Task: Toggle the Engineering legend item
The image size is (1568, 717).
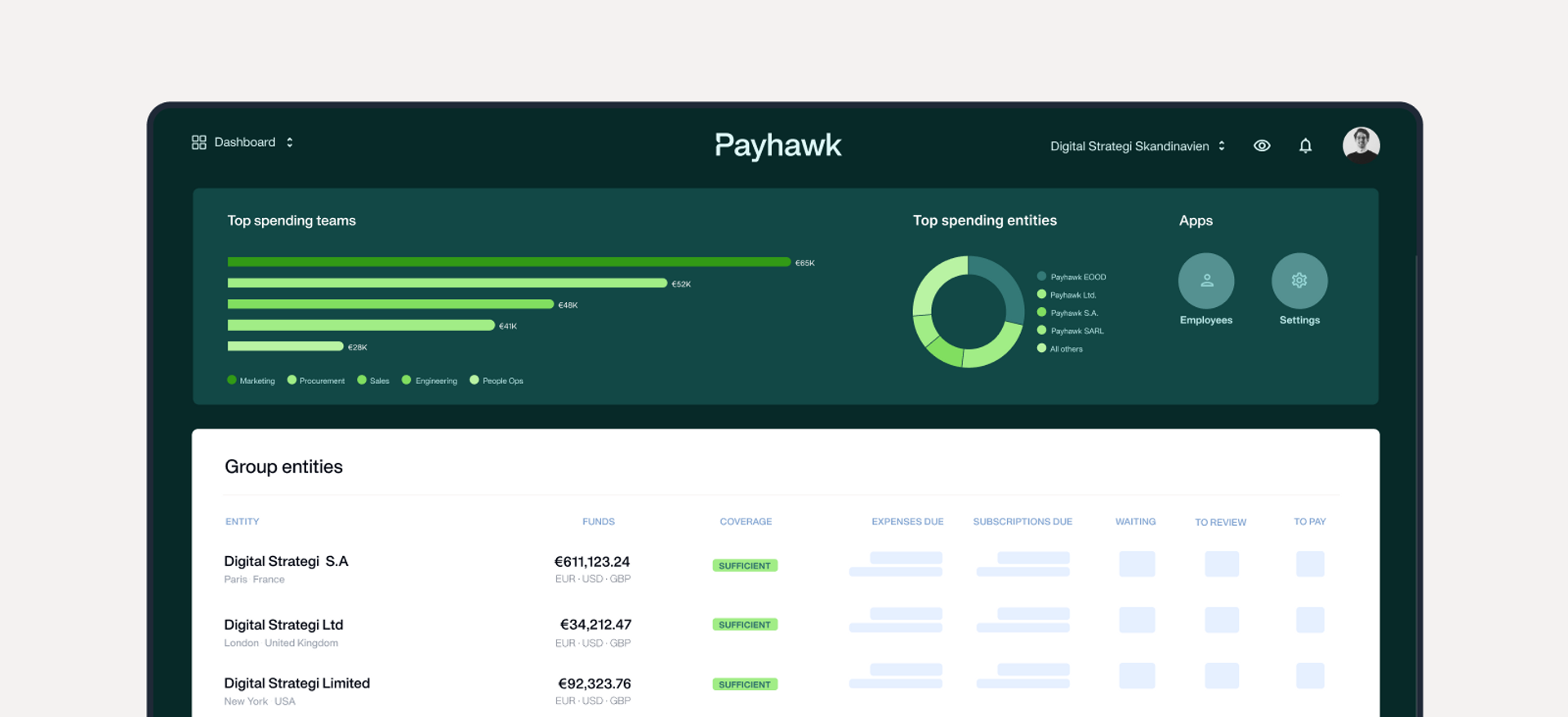Action: pos(430,381)
